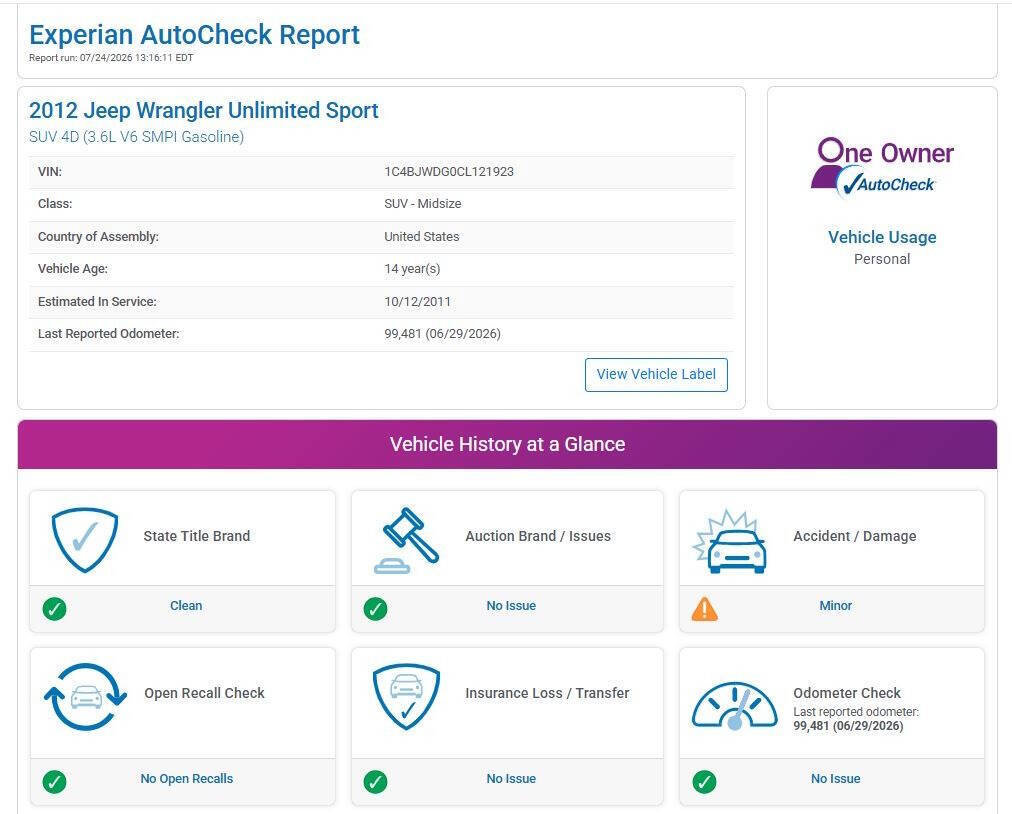Click the orange warning triangle icon
The height and width of the screenshot is (814, 1012).
pyautogui.click(x=704, y=609)
